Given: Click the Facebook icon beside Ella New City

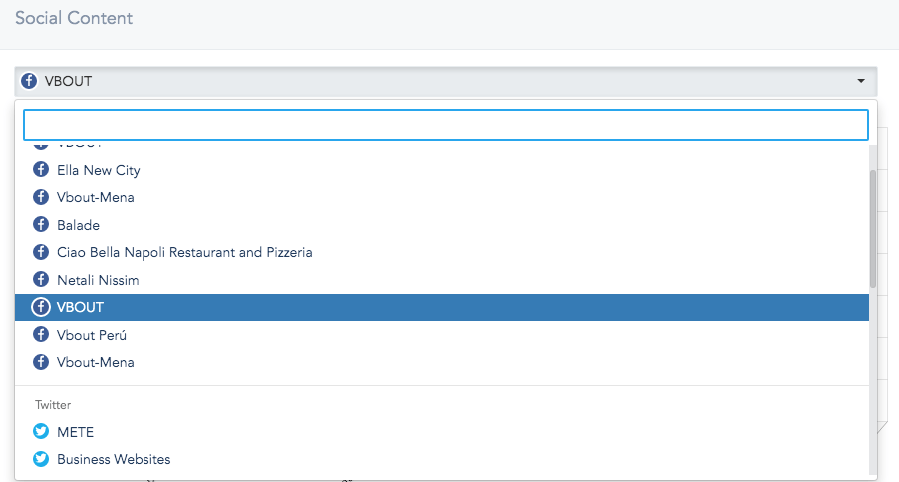Looking at the screenshot, I should (41, 170).
